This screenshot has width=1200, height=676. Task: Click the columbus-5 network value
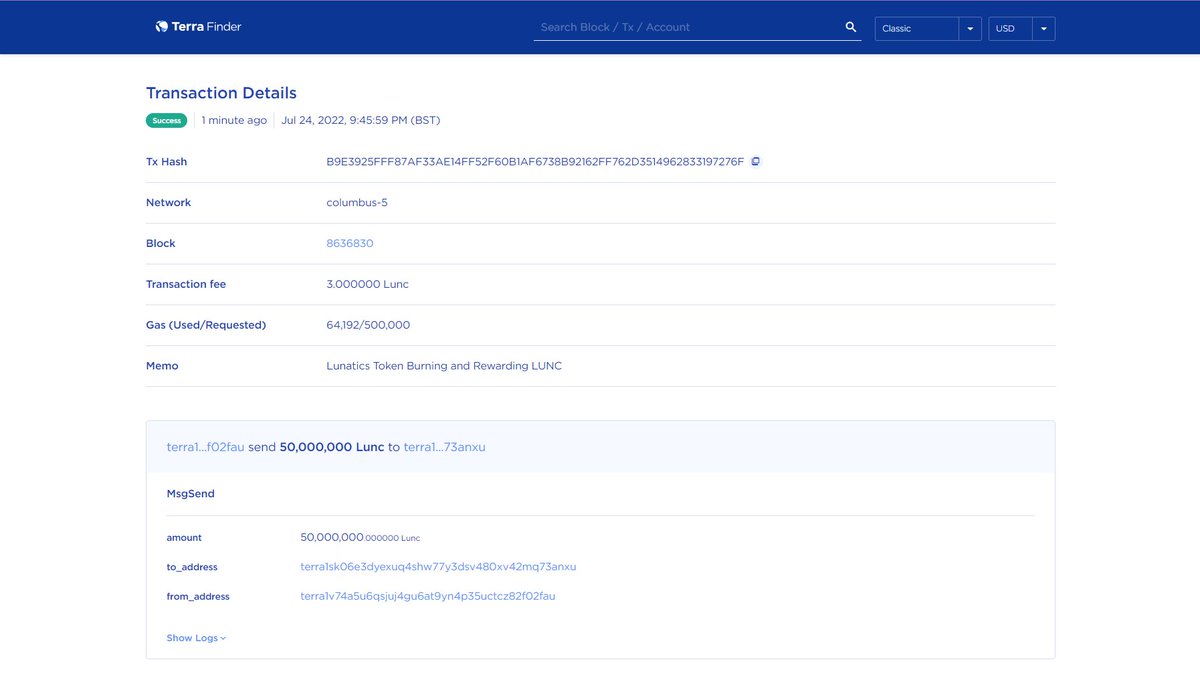pos(357,202)
